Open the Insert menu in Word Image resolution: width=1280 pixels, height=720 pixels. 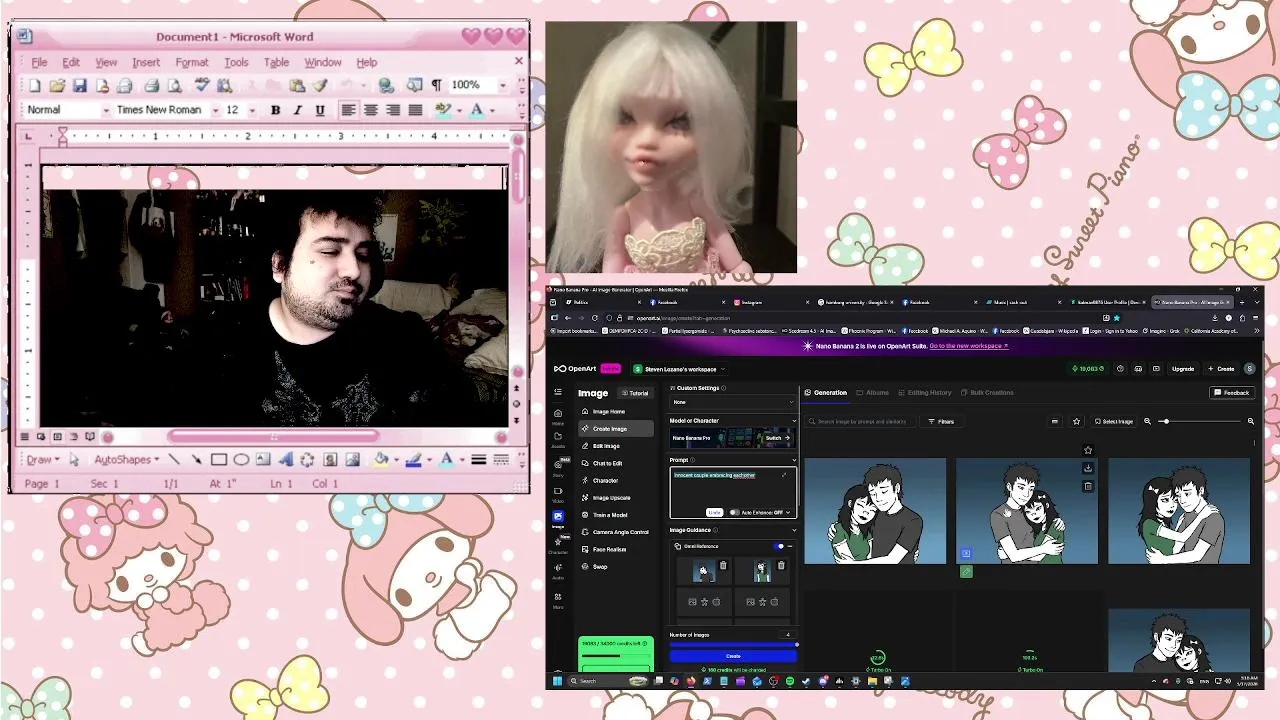pos(146,62)
